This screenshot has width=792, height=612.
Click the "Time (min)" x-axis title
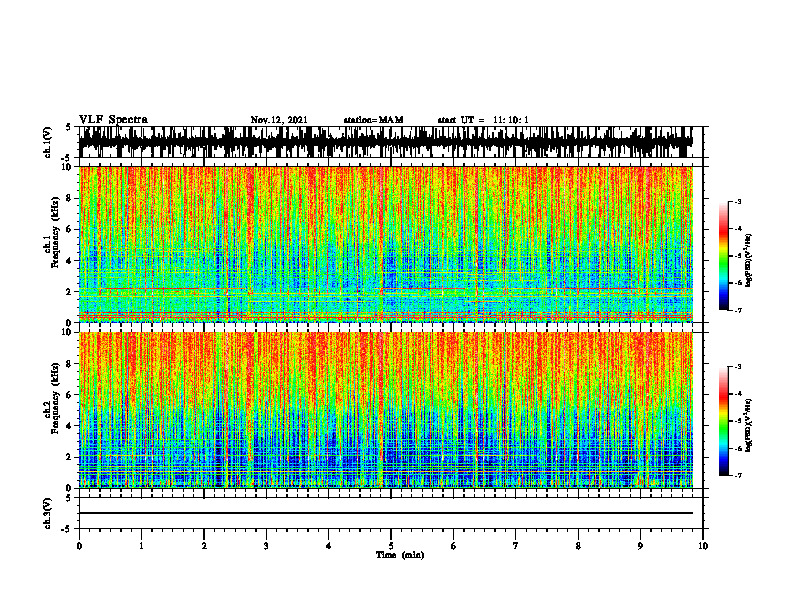[400, 555]
